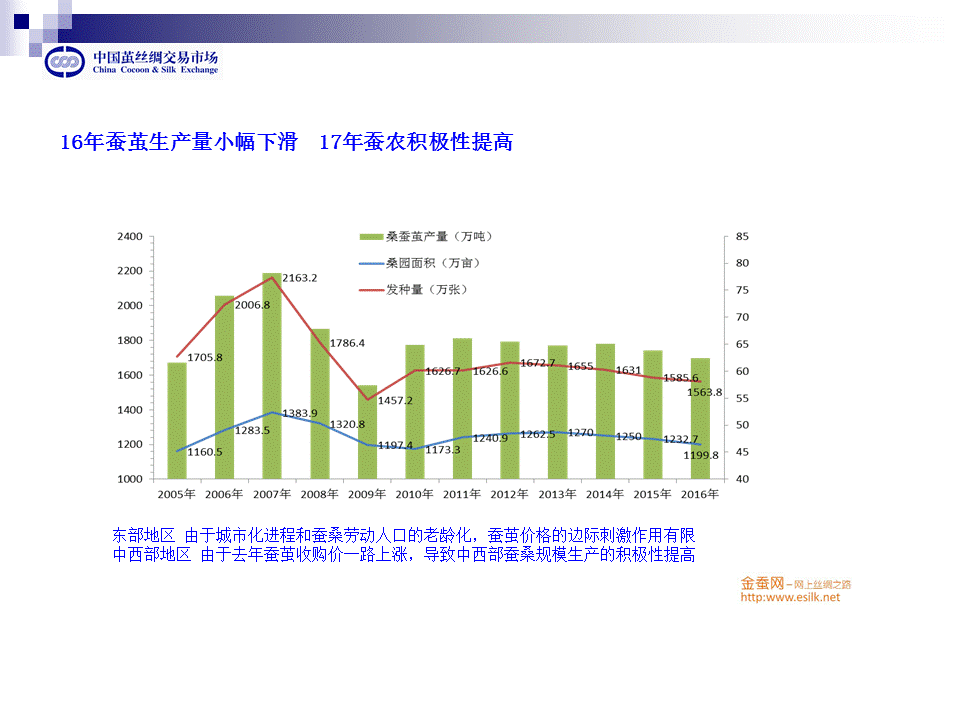The width and height of the screenshot is (960, 720).
Task: Click the 1383.9 data label on blue line
Action: [299, 413]
